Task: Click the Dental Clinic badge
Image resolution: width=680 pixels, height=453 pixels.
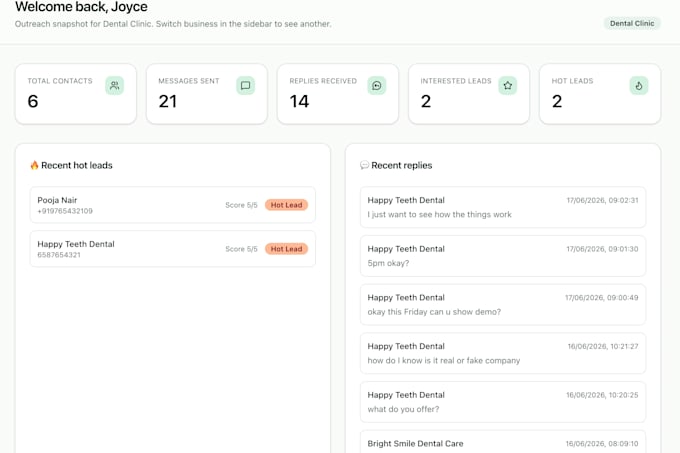Action: point(632,23)
